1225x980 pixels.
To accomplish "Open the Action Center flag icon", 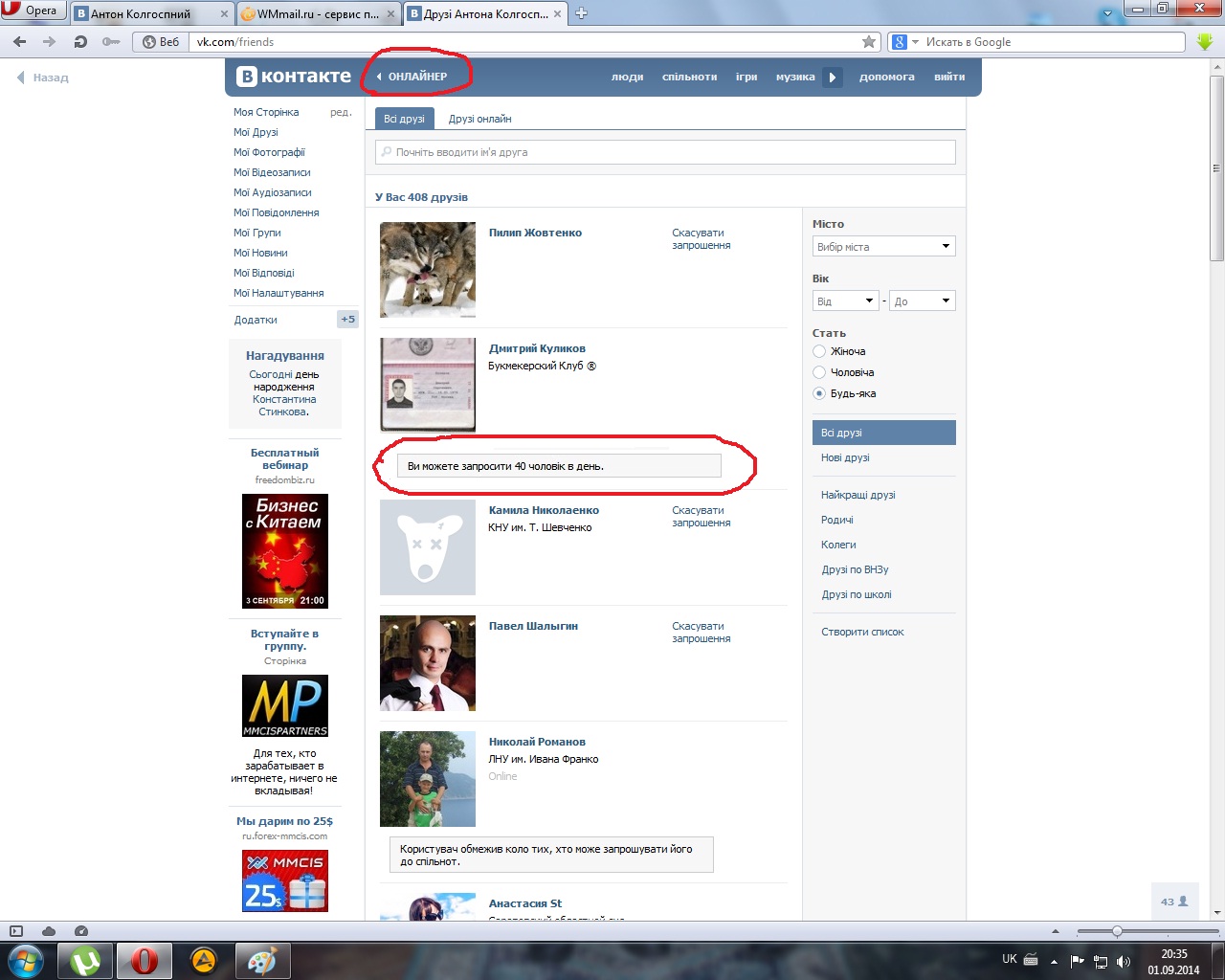I will click(x=1078, y=961).
